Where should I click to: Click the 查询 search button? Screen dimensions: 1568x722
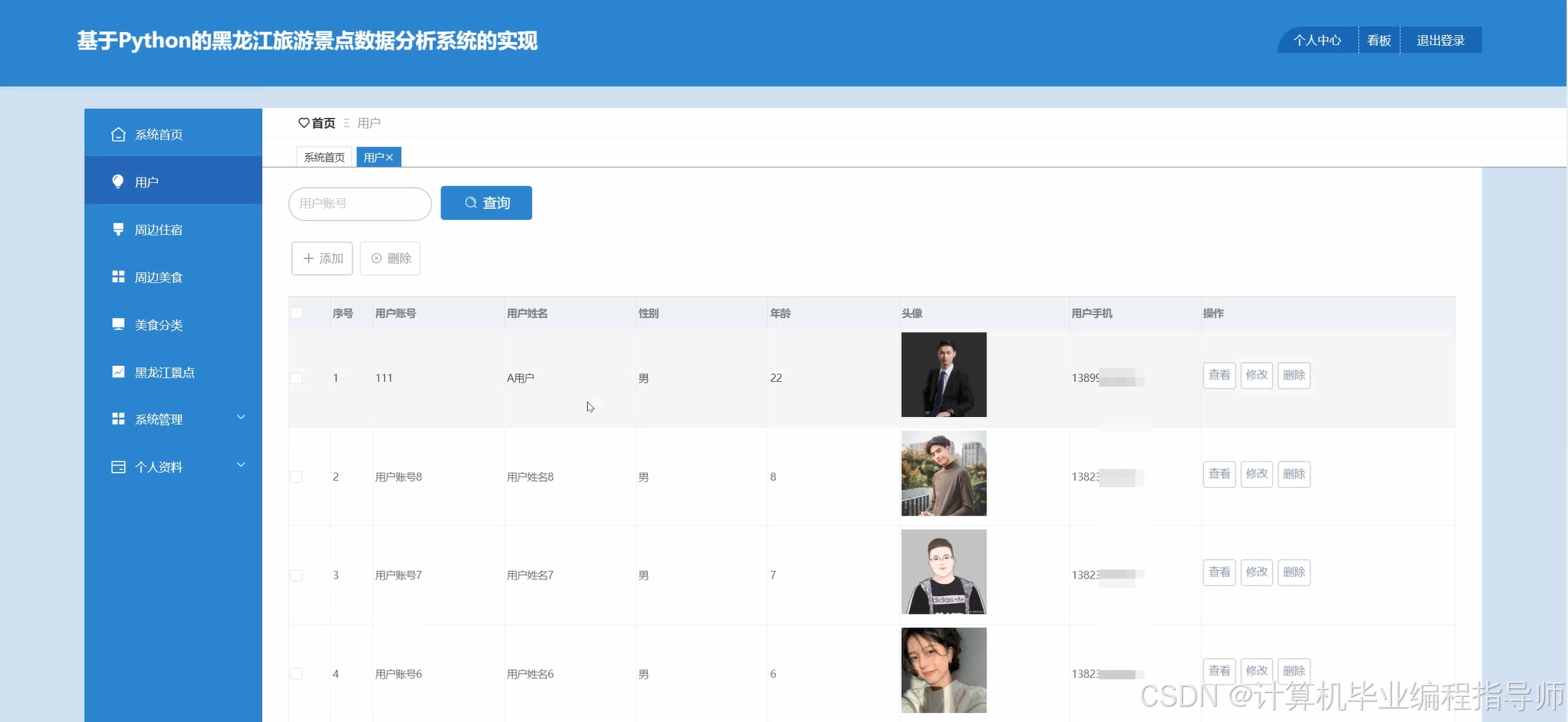(486, 203)
